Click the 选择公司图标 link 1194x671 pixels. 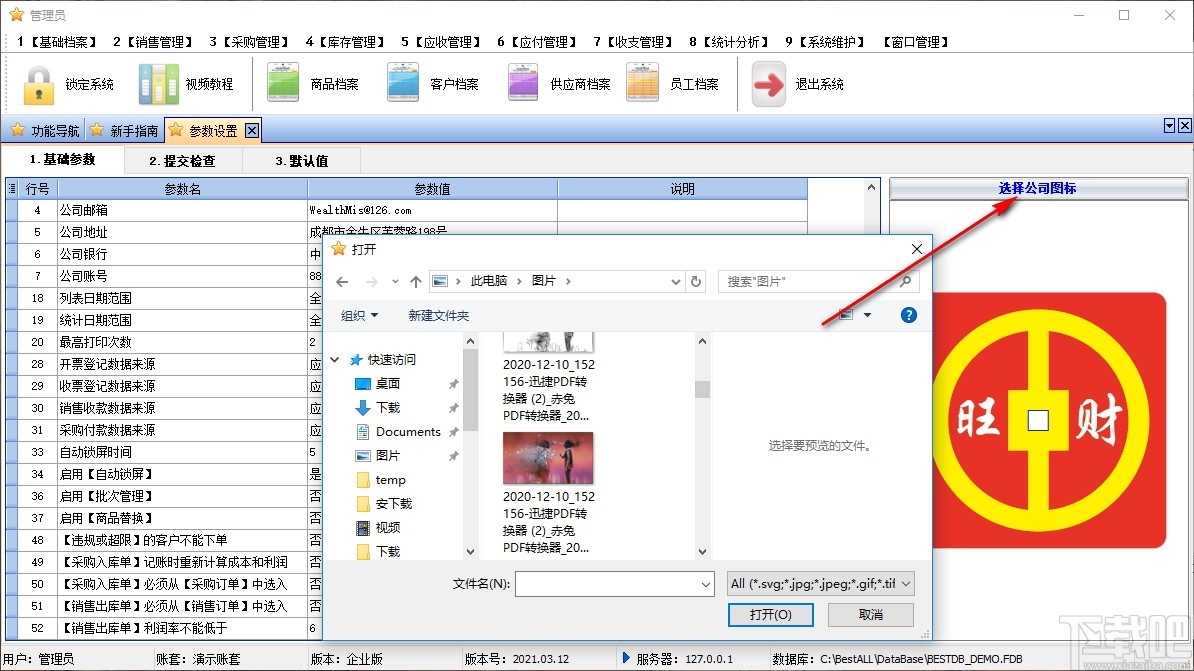tap(1038, 189)
